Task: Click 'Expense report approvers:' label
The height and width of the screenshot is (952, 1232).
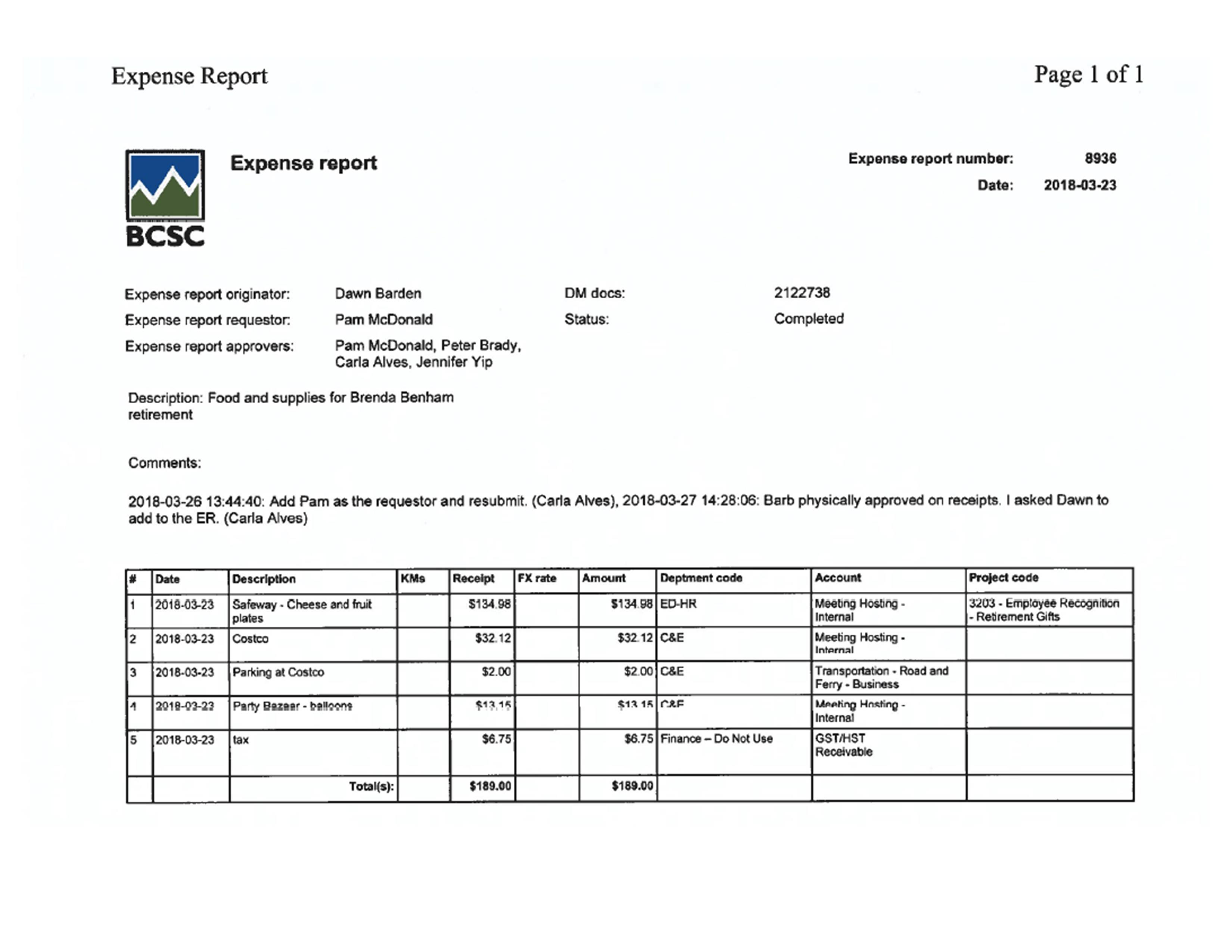Action: point(209,346)
